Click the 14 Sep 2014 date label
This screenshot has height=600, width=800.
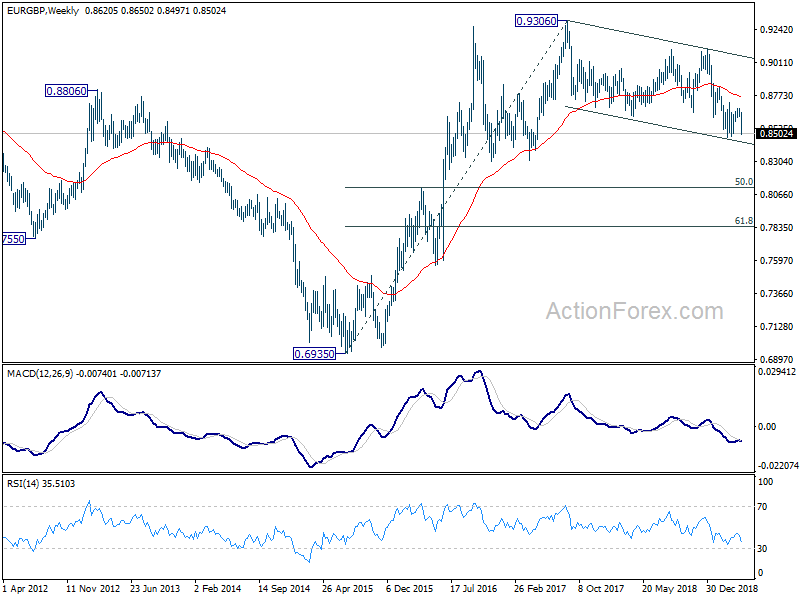tap(284, 588)
